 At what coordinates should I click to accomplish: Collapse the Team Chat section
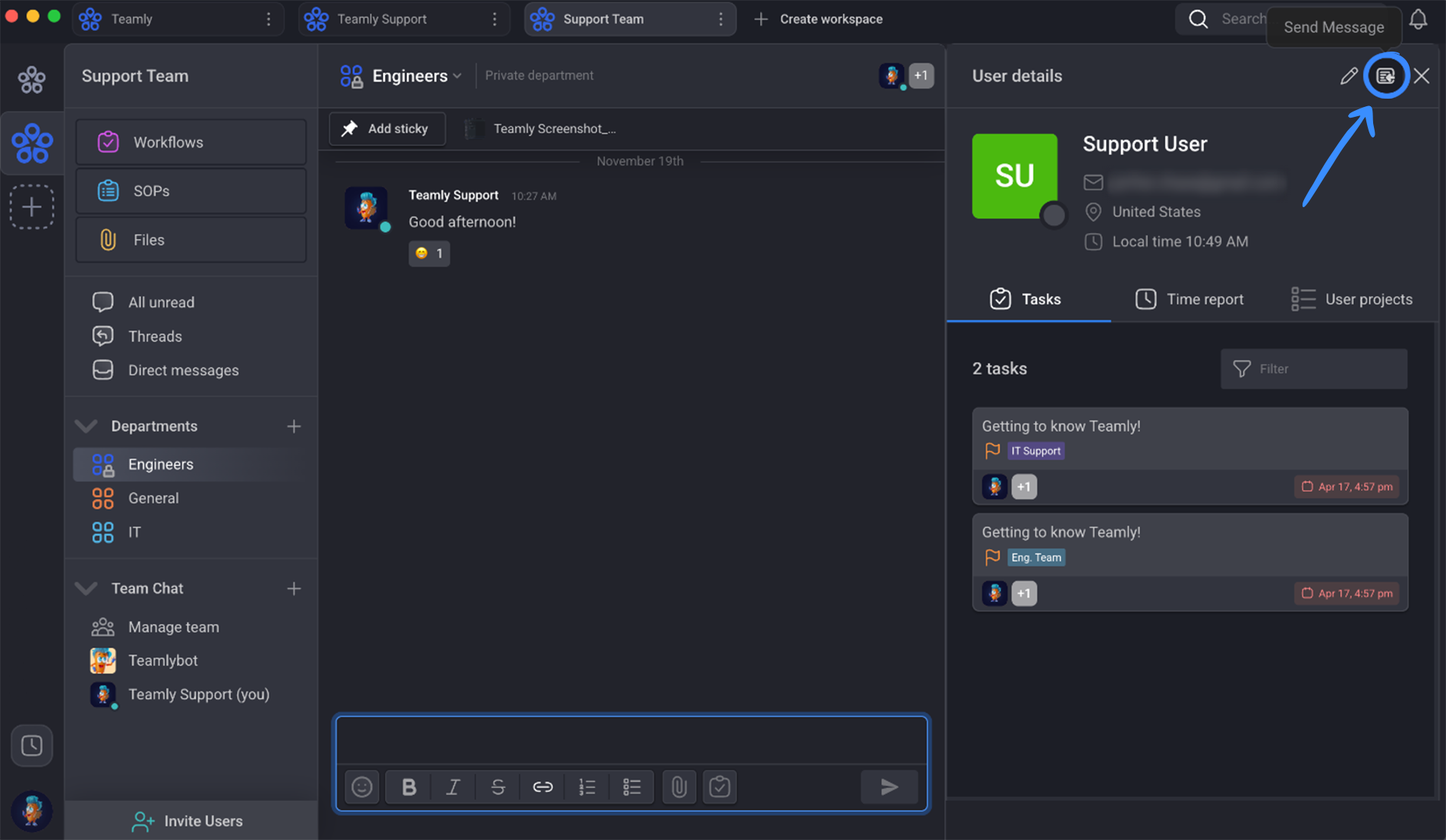(x=87, y=588)
